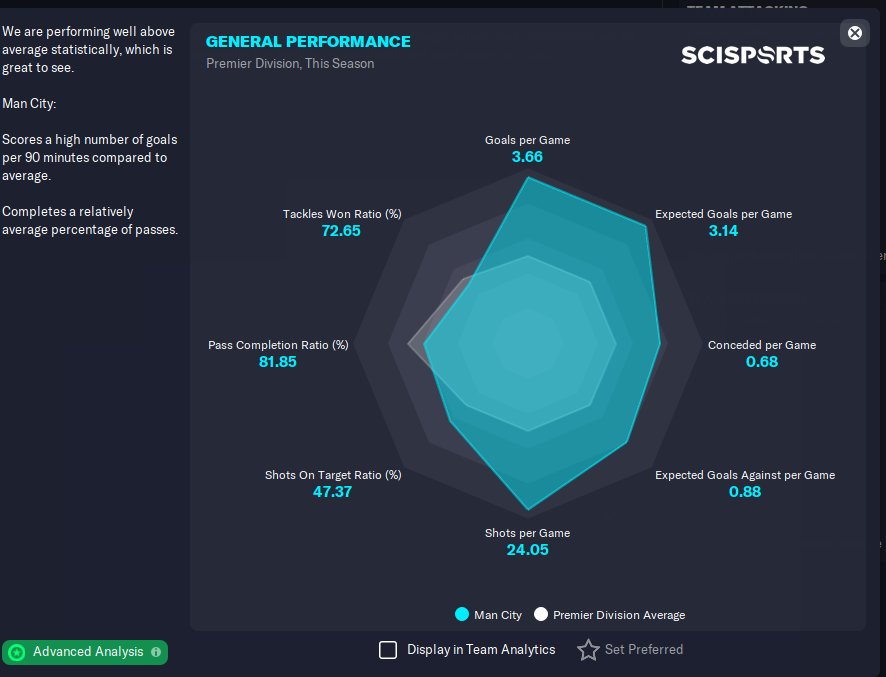Enable the Display in Team Analytics checkbox
The width and height of the screenshot is (886, 677).
coord(388,650)
